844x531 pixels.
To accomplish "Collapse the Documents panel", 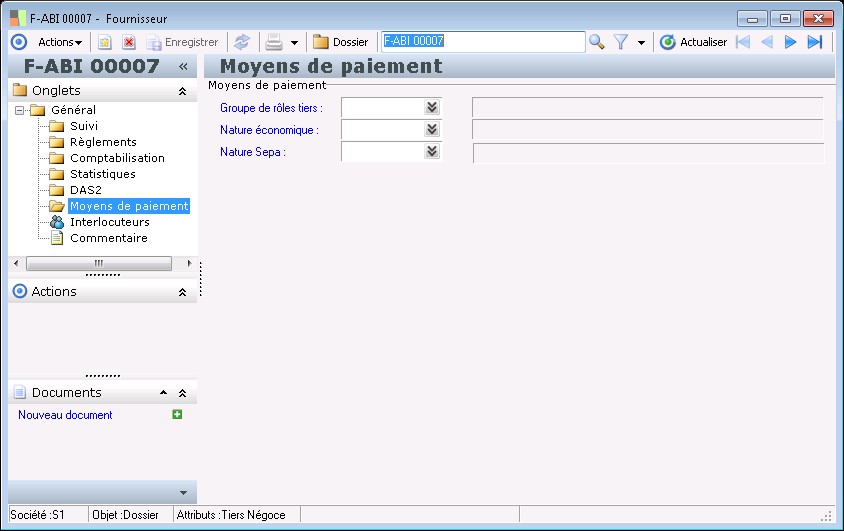I will pos(182,393).
